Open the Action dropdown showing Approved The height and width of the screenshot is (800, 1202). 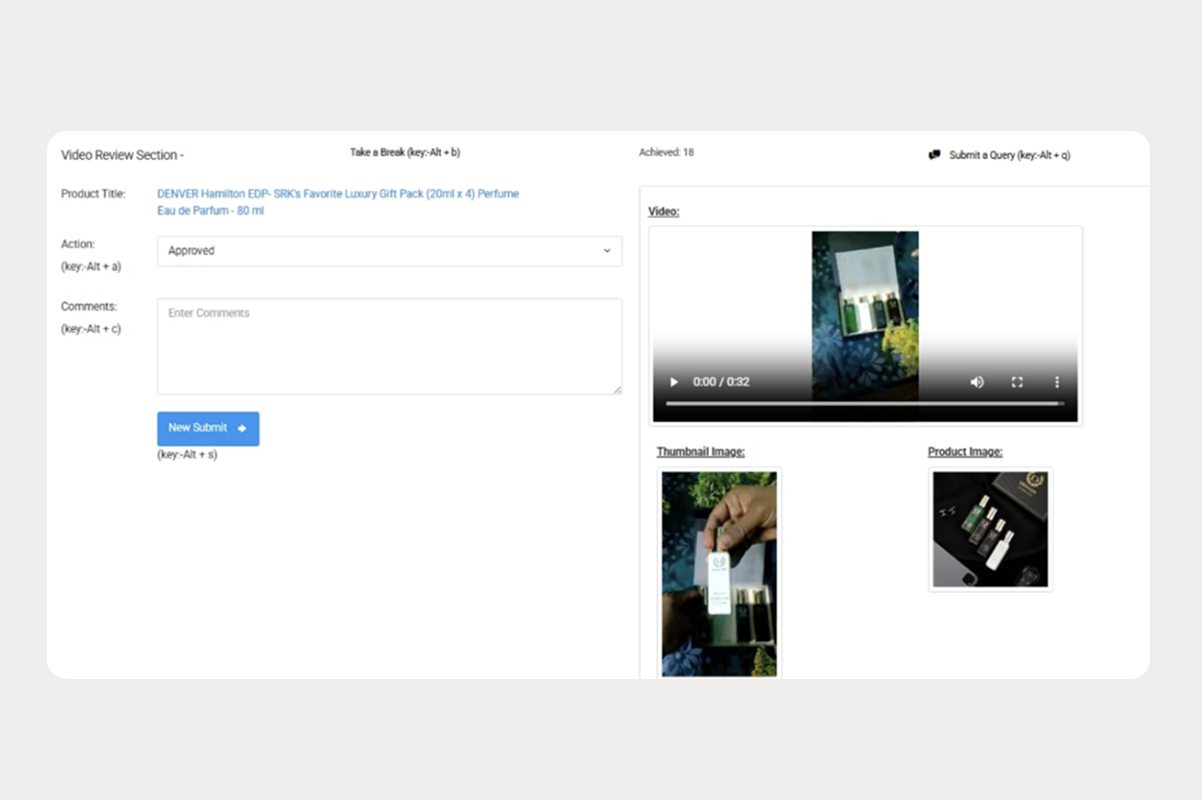click(x=390, y=251)
